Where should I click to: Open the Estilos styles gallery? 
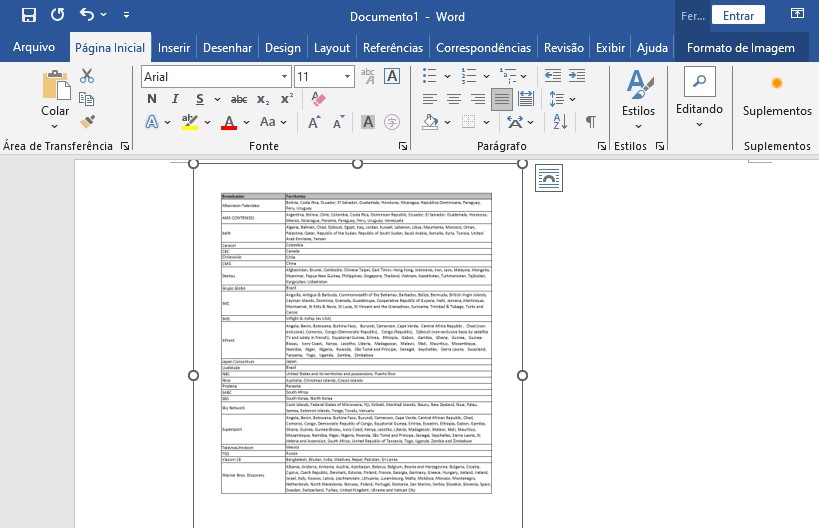638,100
